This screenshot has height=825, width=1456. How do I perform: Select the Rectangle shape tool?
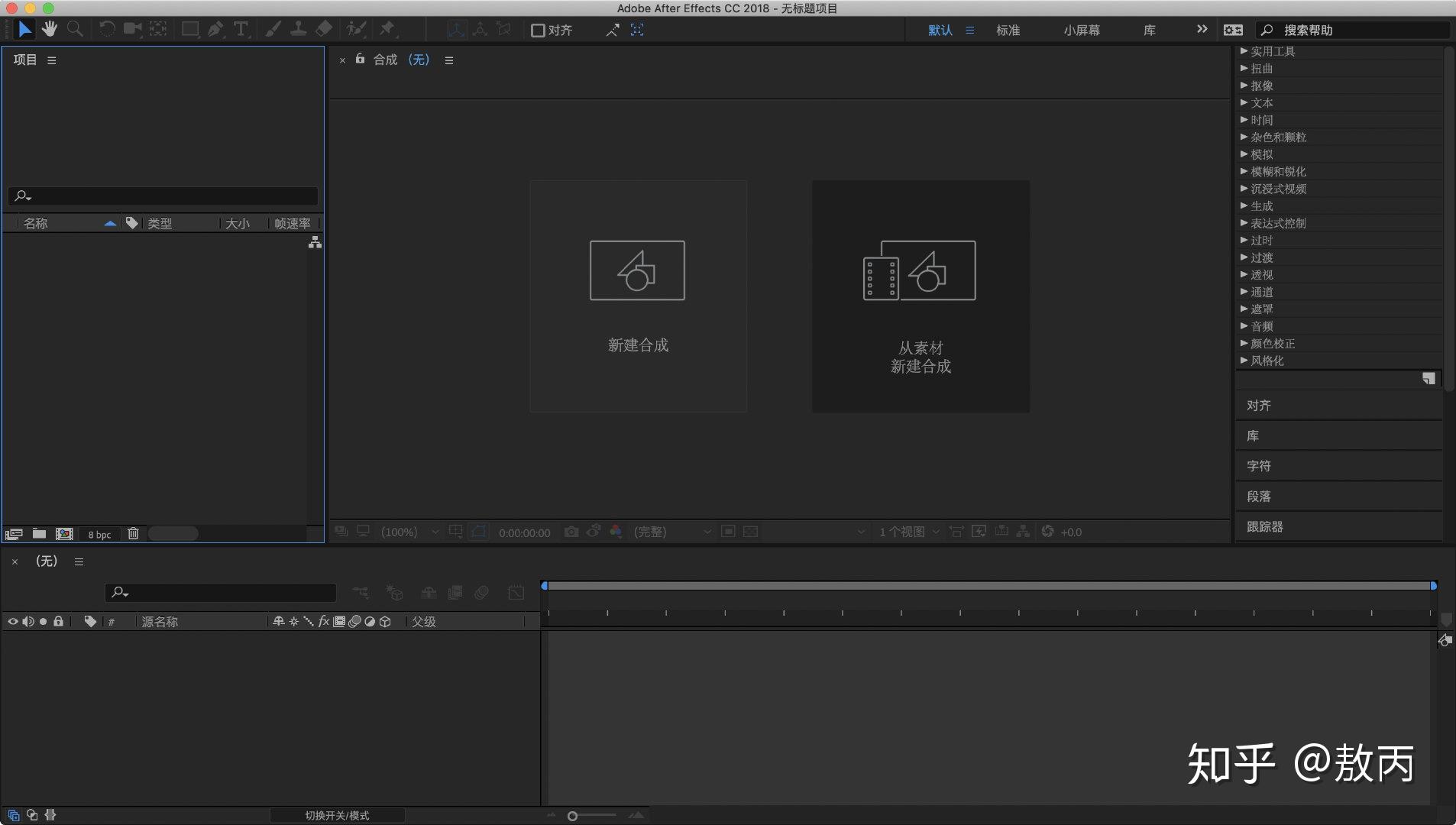tap(190, 29)
